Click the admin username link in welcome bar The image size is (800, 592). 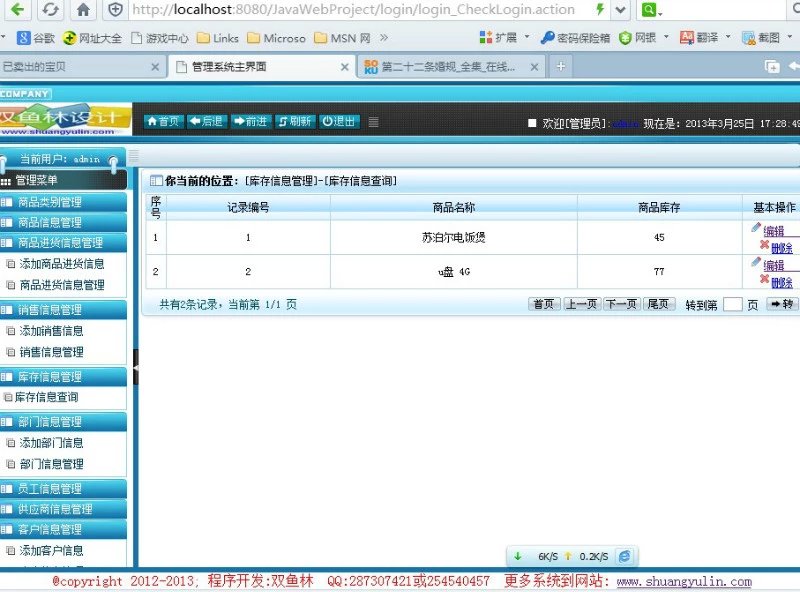(625, 124)
